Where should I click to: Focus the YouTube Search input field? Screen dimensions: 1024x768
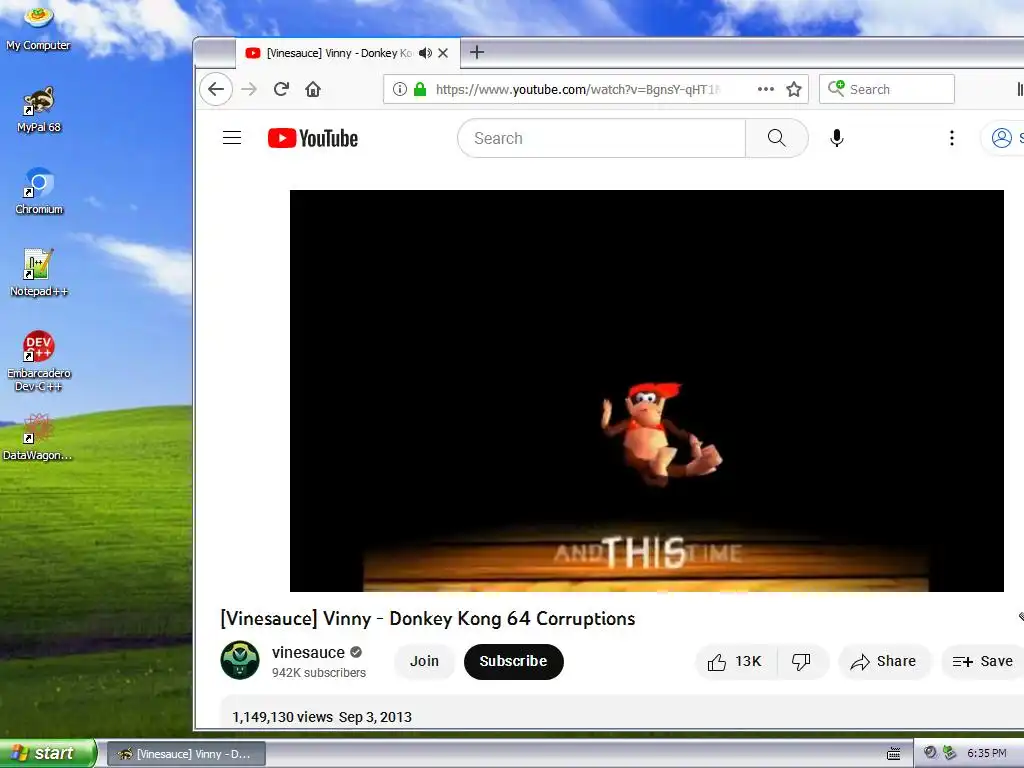(601, 138)
